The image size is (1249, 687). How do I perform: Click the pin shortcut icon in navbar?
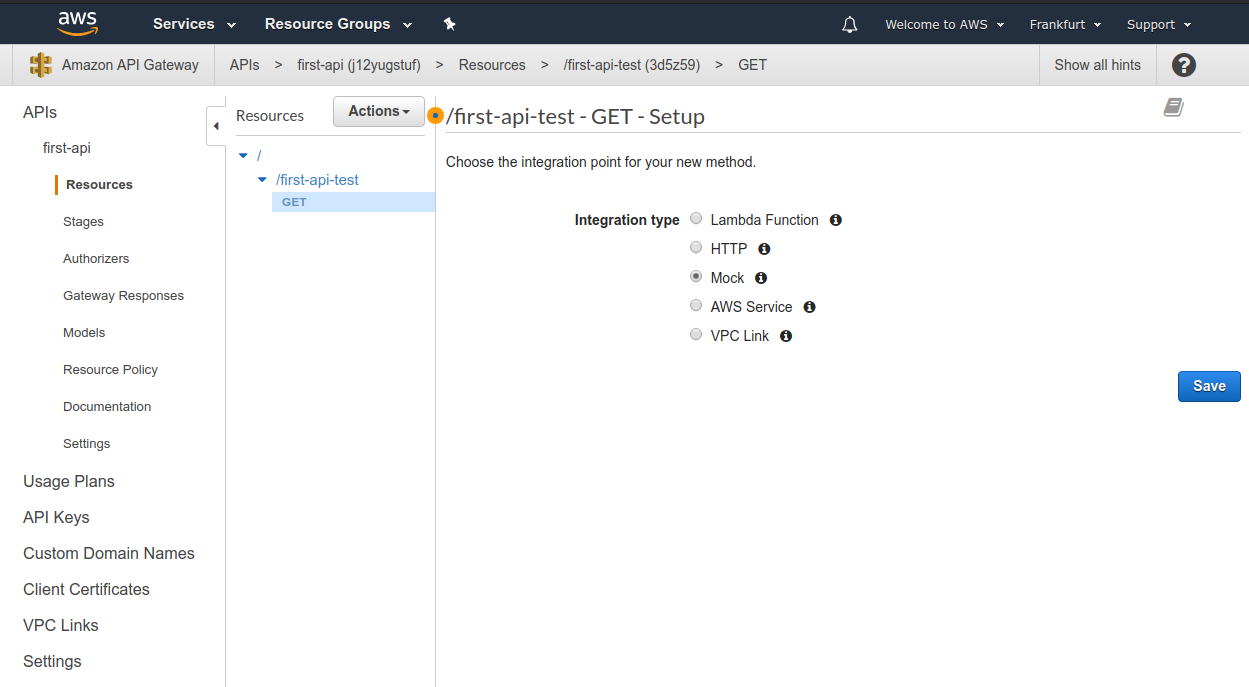pos(449,24)
